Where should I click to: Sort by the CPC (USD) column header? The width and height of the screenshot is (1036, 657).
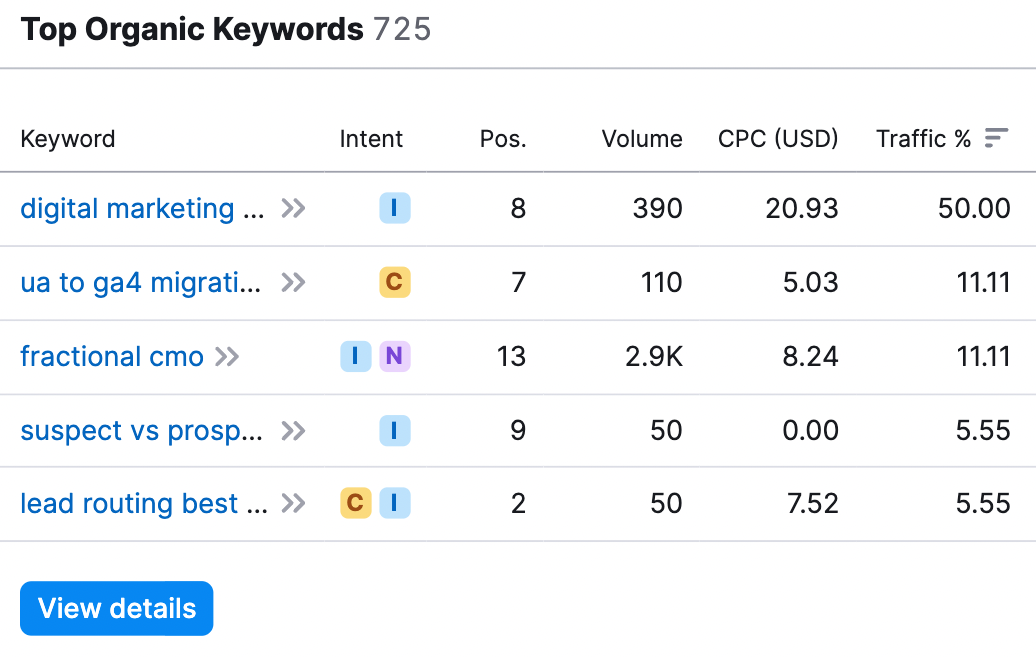[x=778, y=139]
